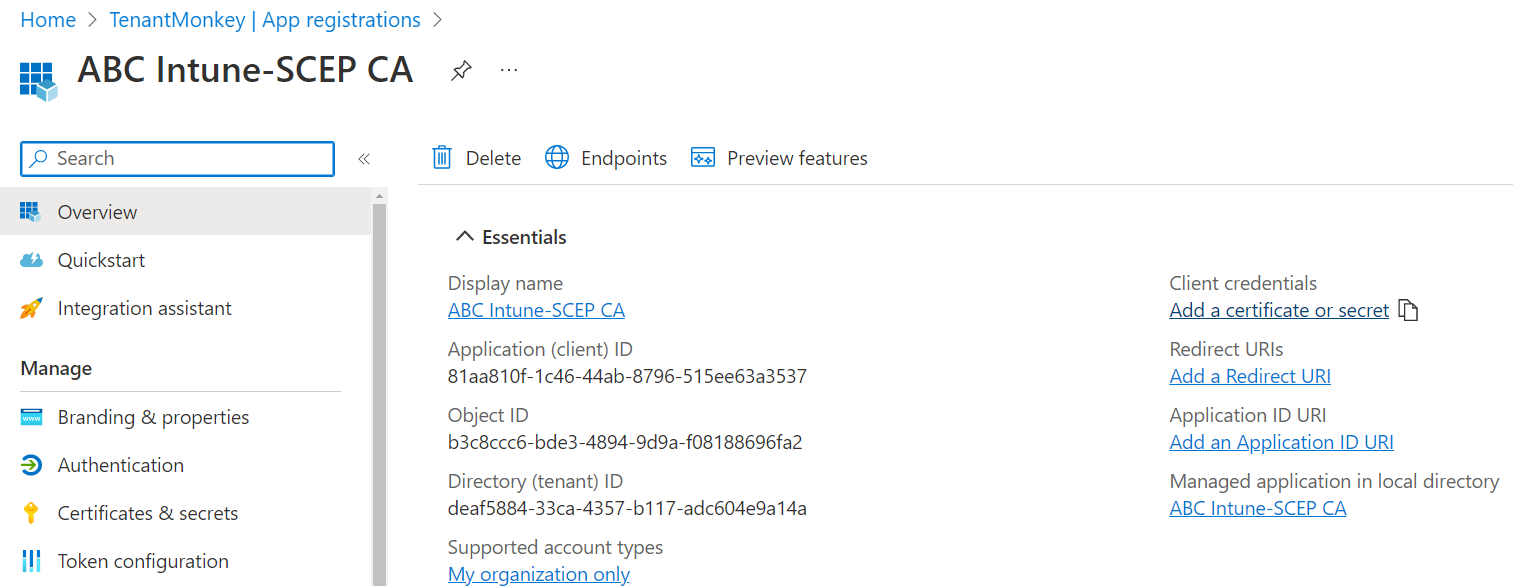Collapse the left sidebar menu

364,159
